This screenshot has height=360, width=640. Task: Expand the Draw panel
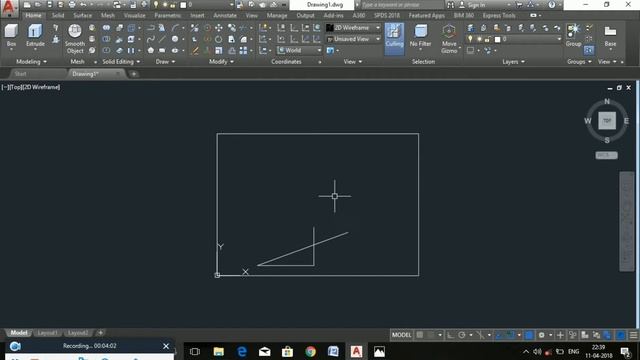[165, 62]
